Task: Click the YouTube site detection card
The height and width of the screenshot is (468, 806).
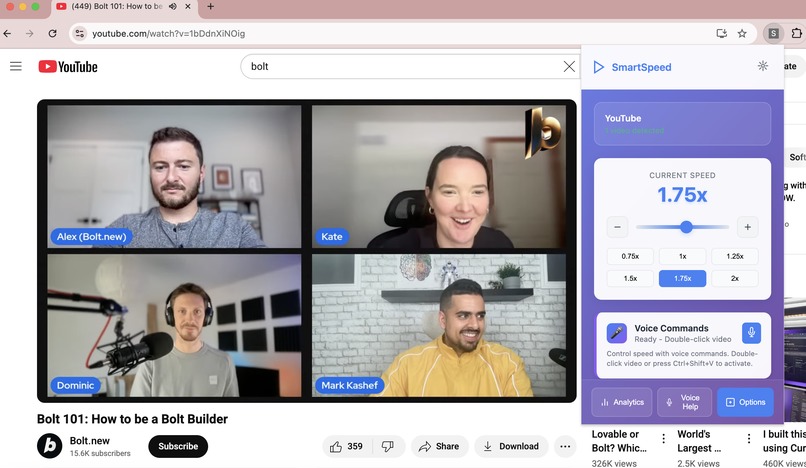Action: point(682,124)
